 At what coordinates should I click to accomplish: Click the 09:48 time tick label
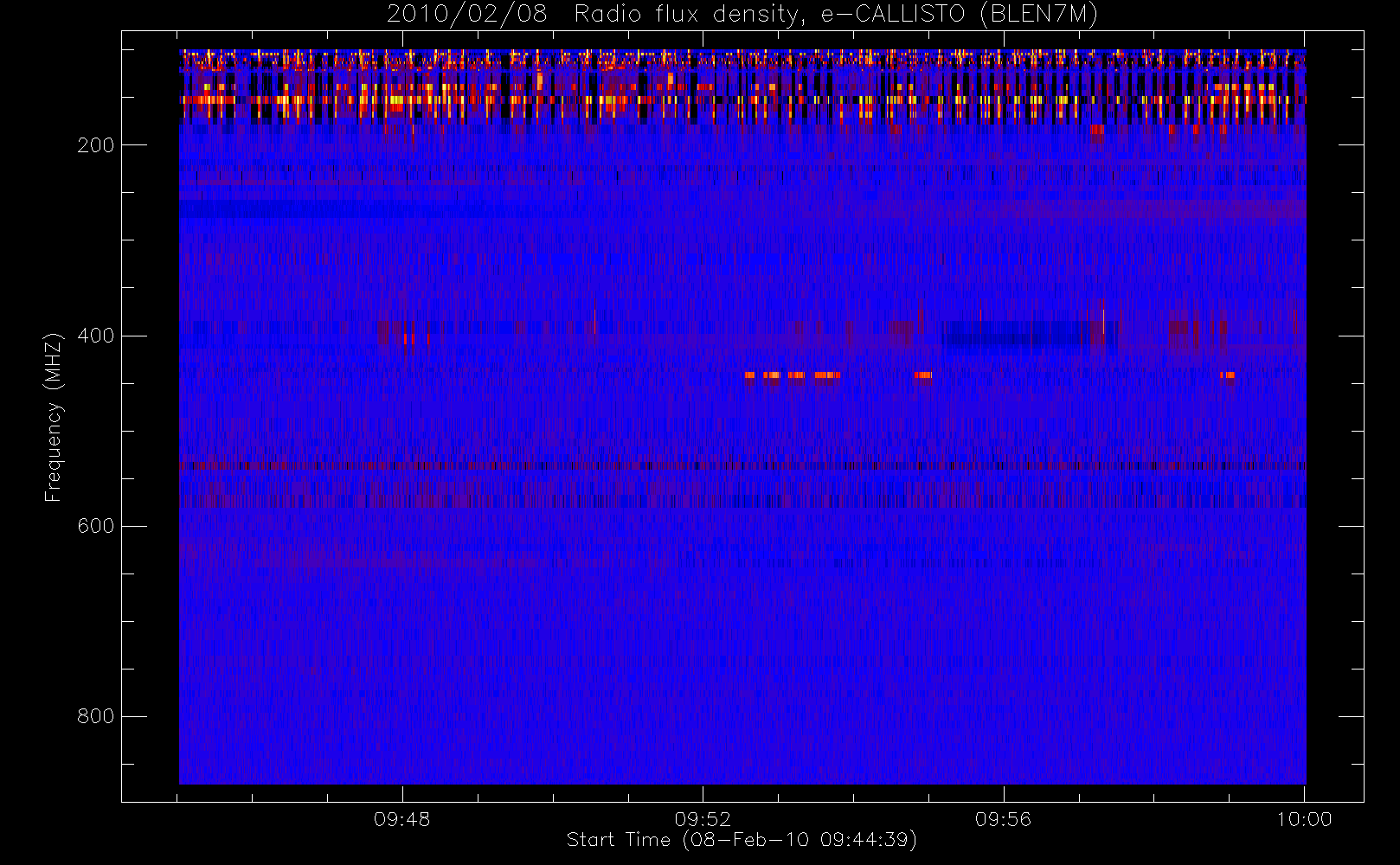click(x=402, y=819)
